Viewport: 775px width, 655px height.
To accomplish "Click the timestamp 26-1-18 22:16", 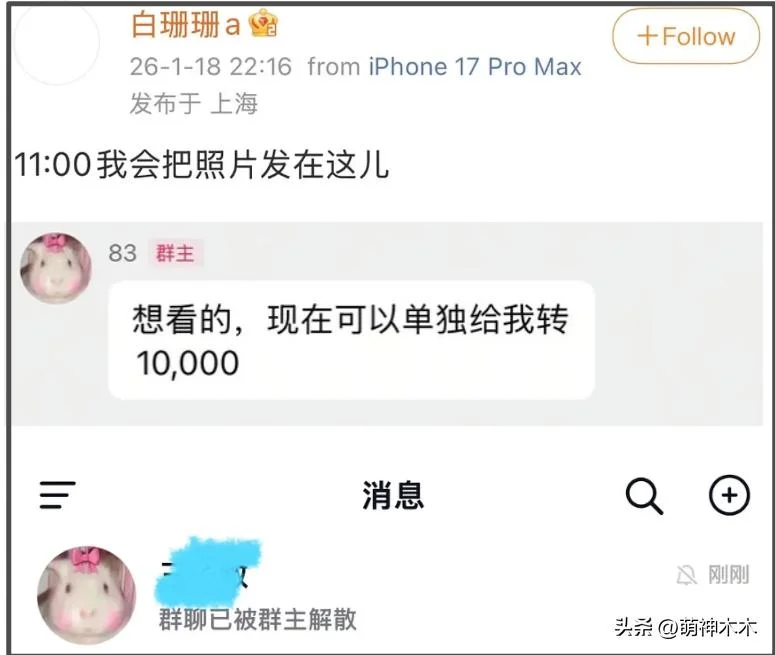I will click(x=211, y=66).
